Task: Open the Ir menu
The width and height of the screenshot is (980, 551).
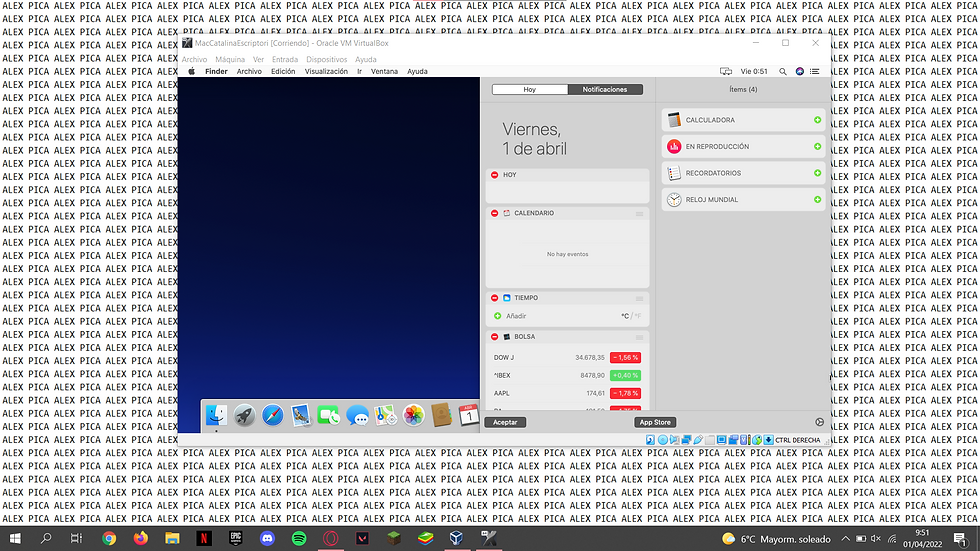Action: click(359, 71)
